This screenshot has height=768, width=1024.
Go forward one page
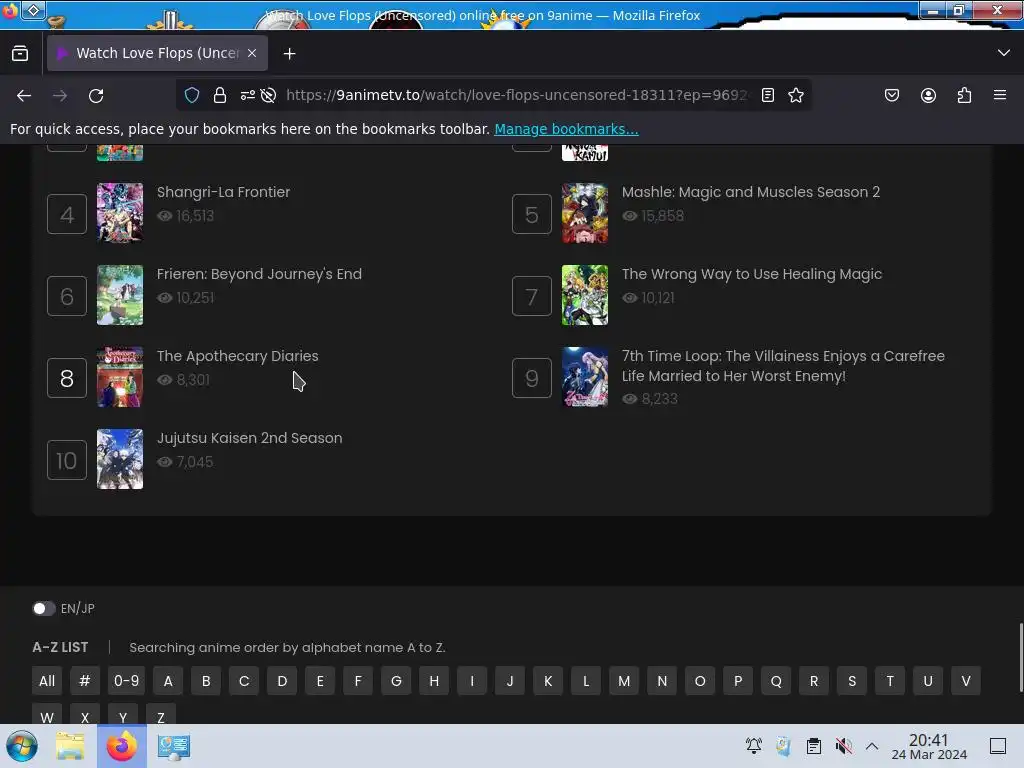(60, 95)
